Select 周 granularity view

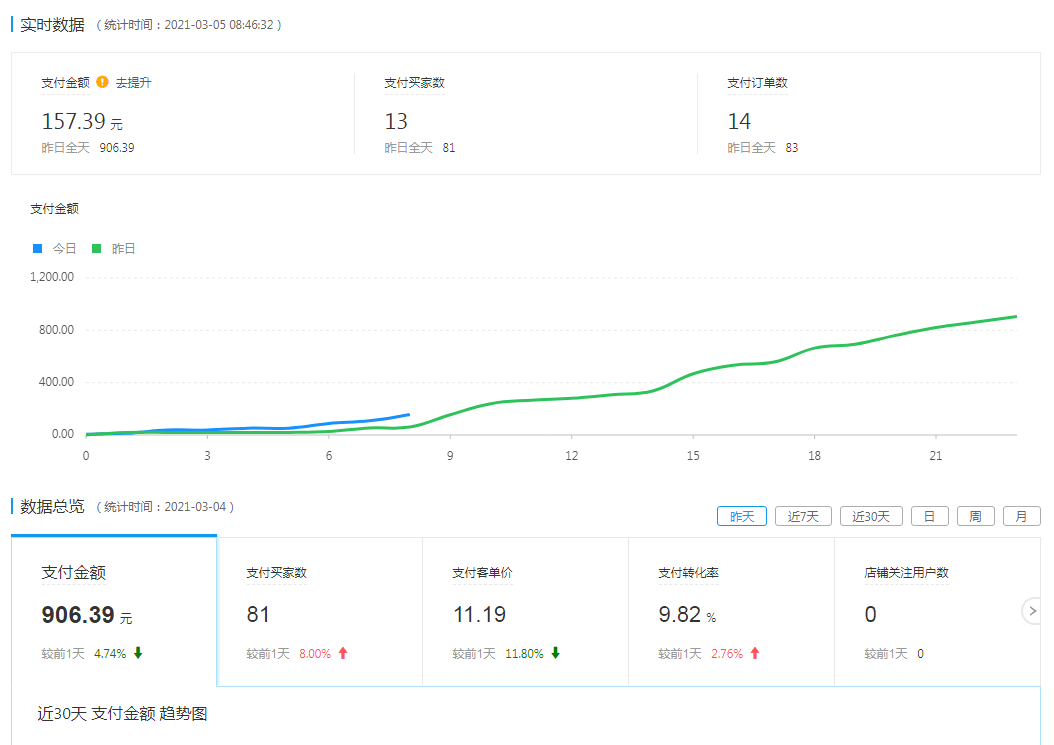coord(975,515)
